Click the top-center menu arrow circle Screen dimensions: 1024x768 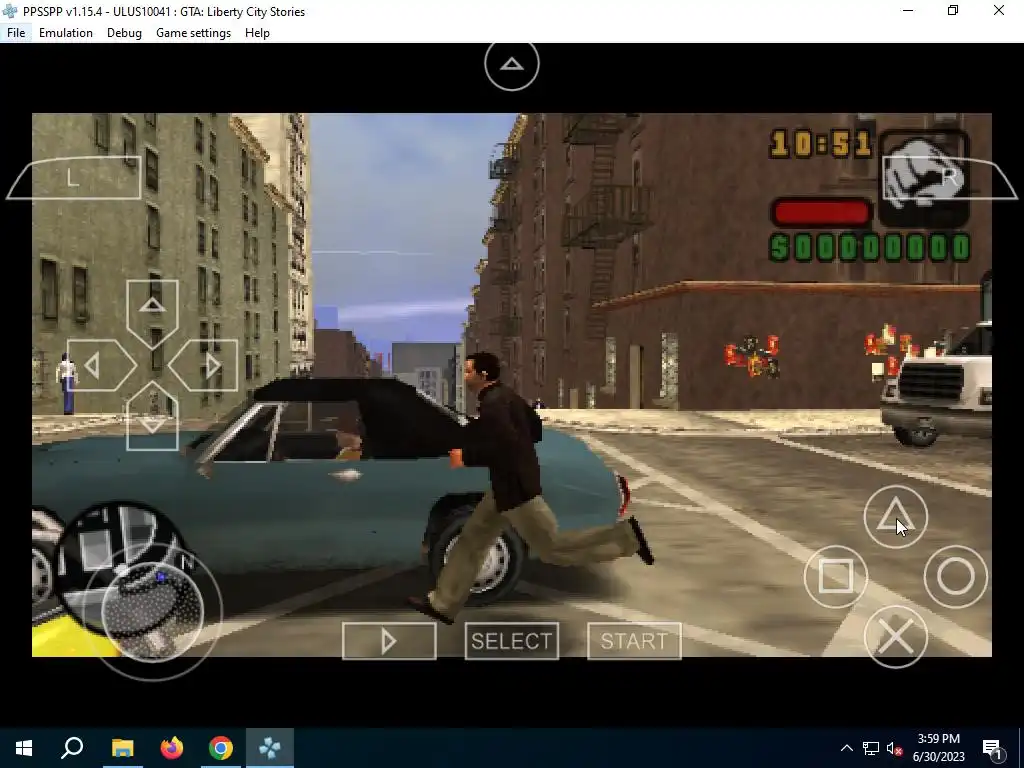coord(512,64)
